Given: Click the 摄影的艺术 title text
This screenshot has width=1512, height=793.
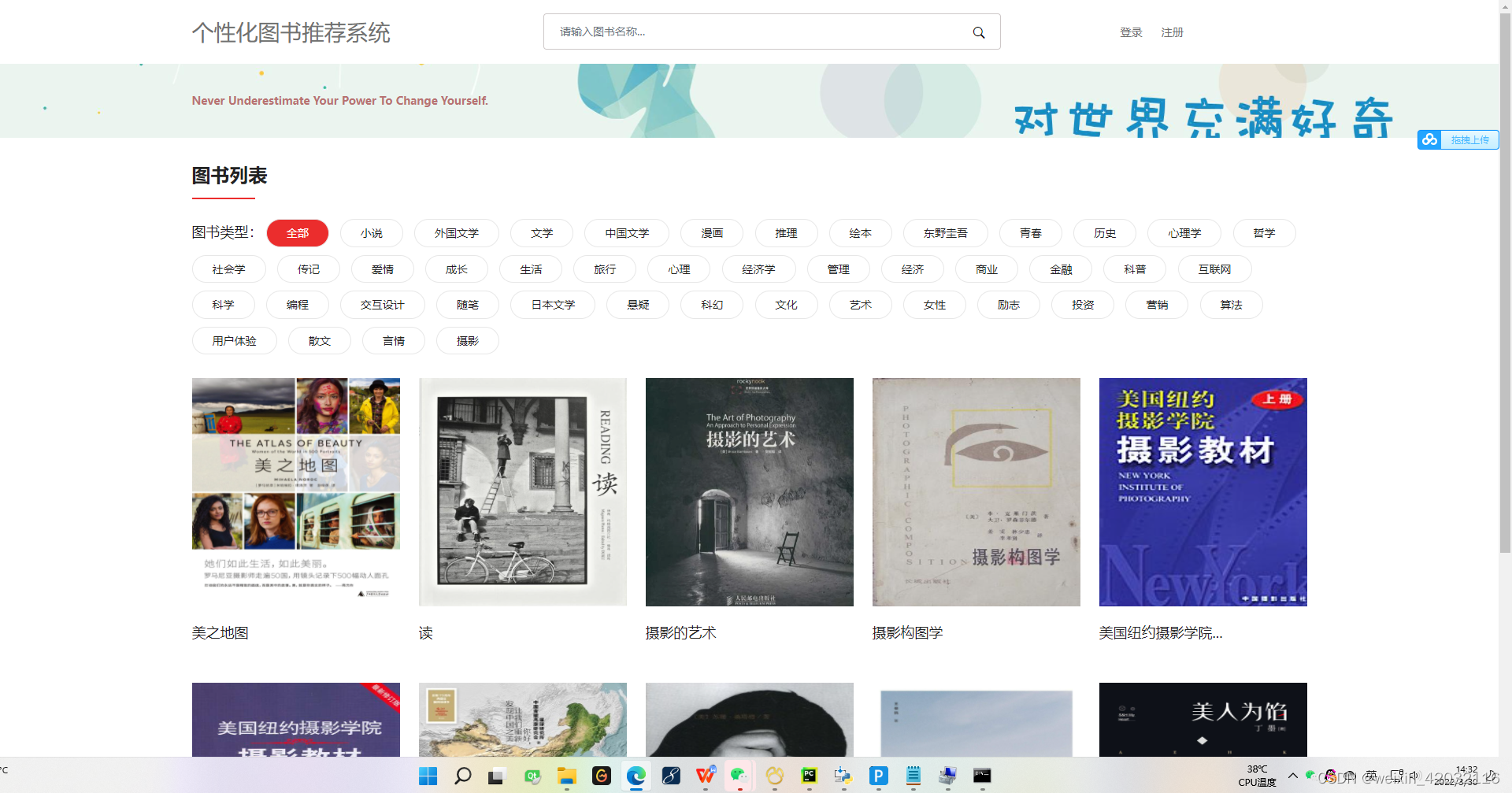Looking at the screenshot, I should pyautogui.click(x=681, y=633).
